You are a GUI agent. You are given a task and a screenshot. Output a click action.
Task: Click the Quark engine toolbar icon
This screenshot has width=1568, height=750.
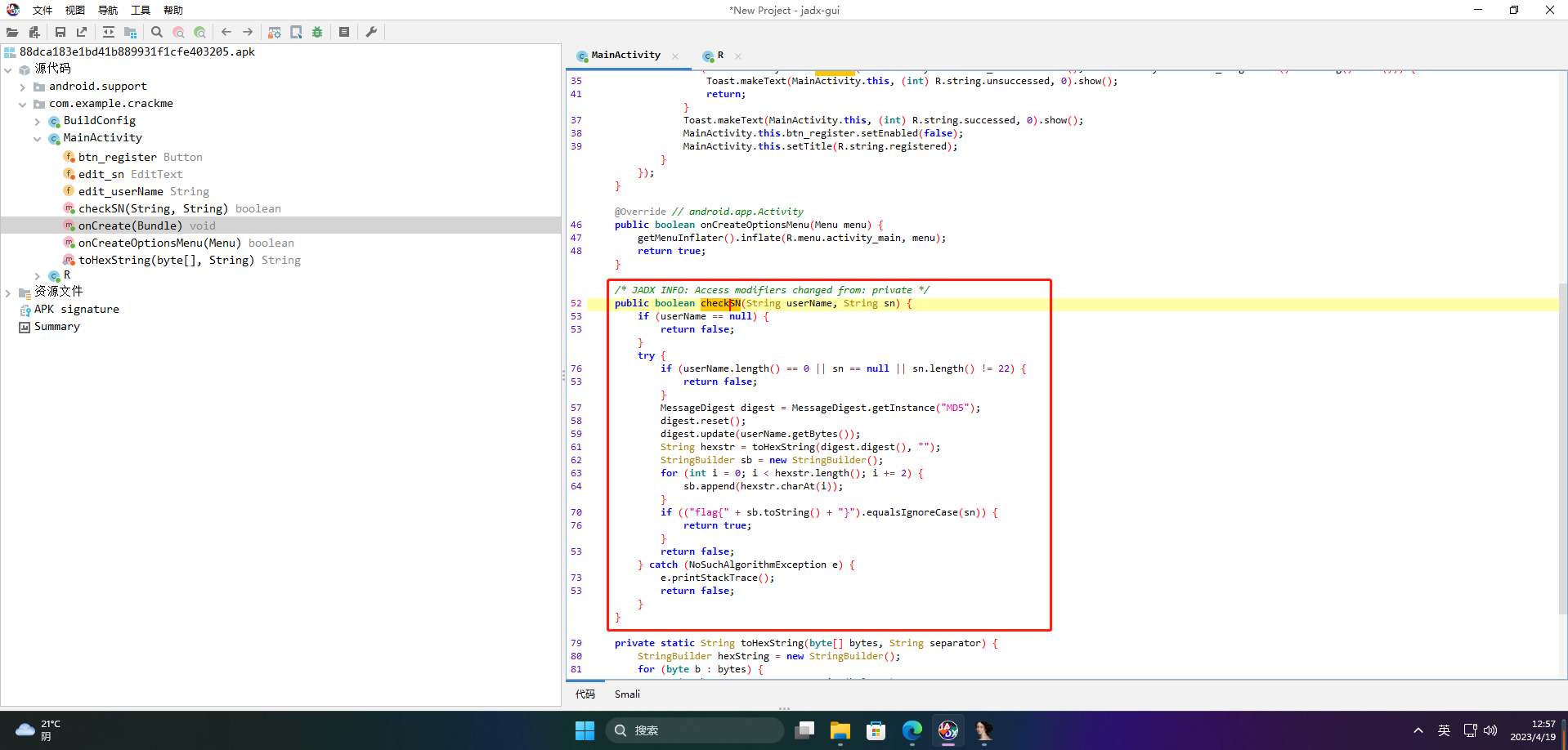click(296, 32)
